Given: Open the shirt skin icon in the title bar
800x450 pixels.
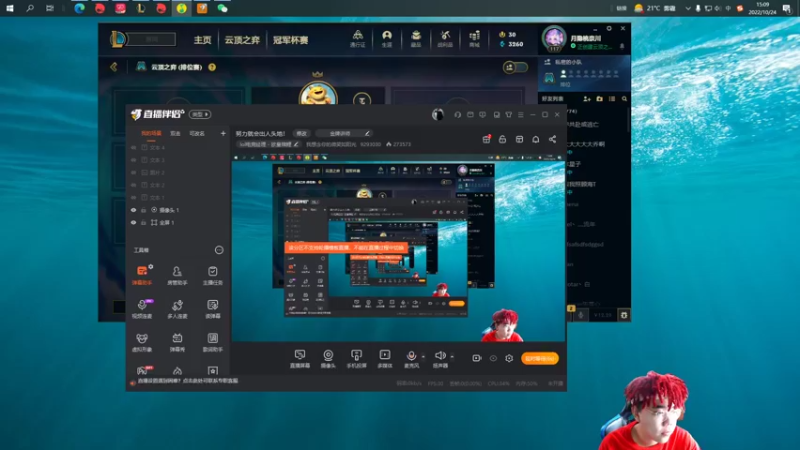Looking at the screenshot, I should [x=509, y=115].
